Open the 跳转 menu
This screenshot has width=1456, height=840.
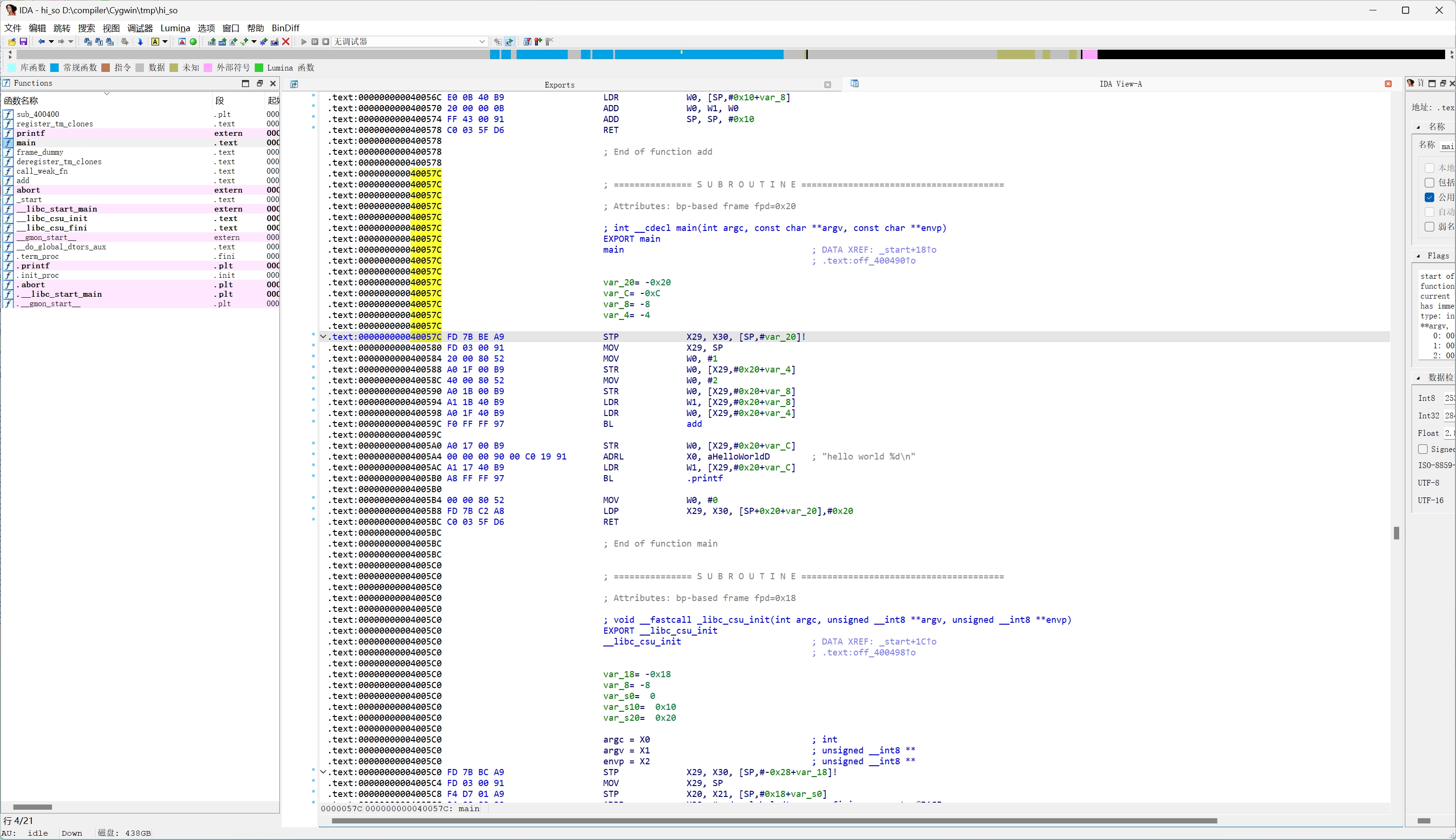pyautogui.click(x=62, y=28)
